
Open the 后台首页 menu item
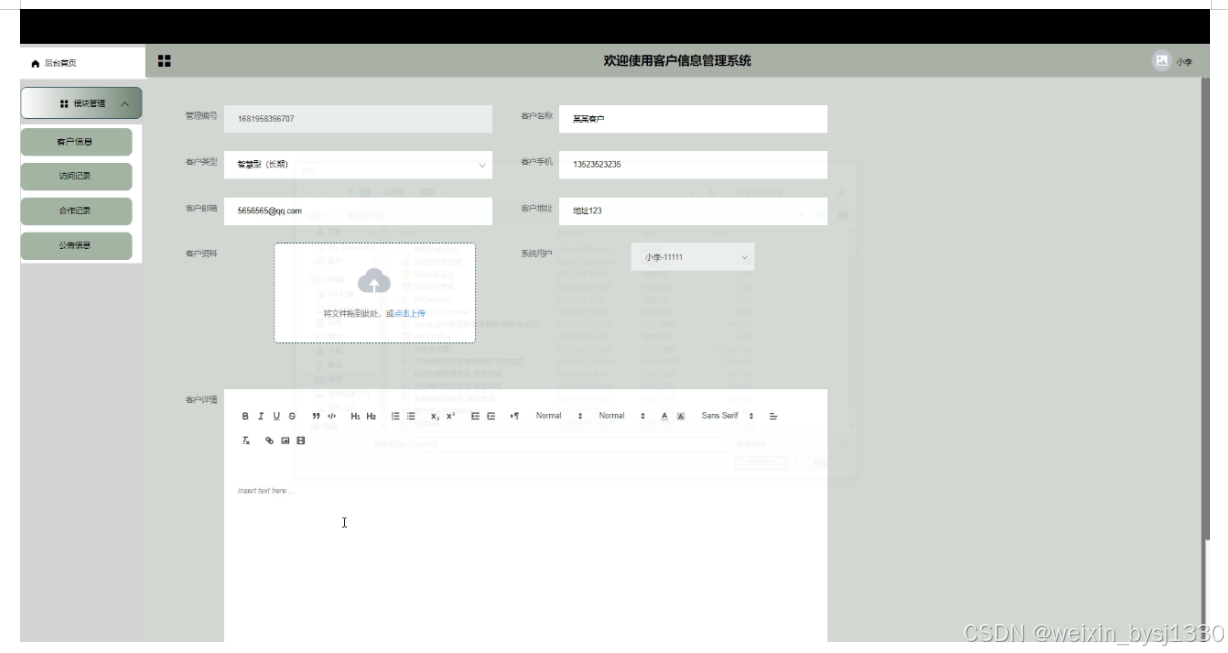coord(82,62)
